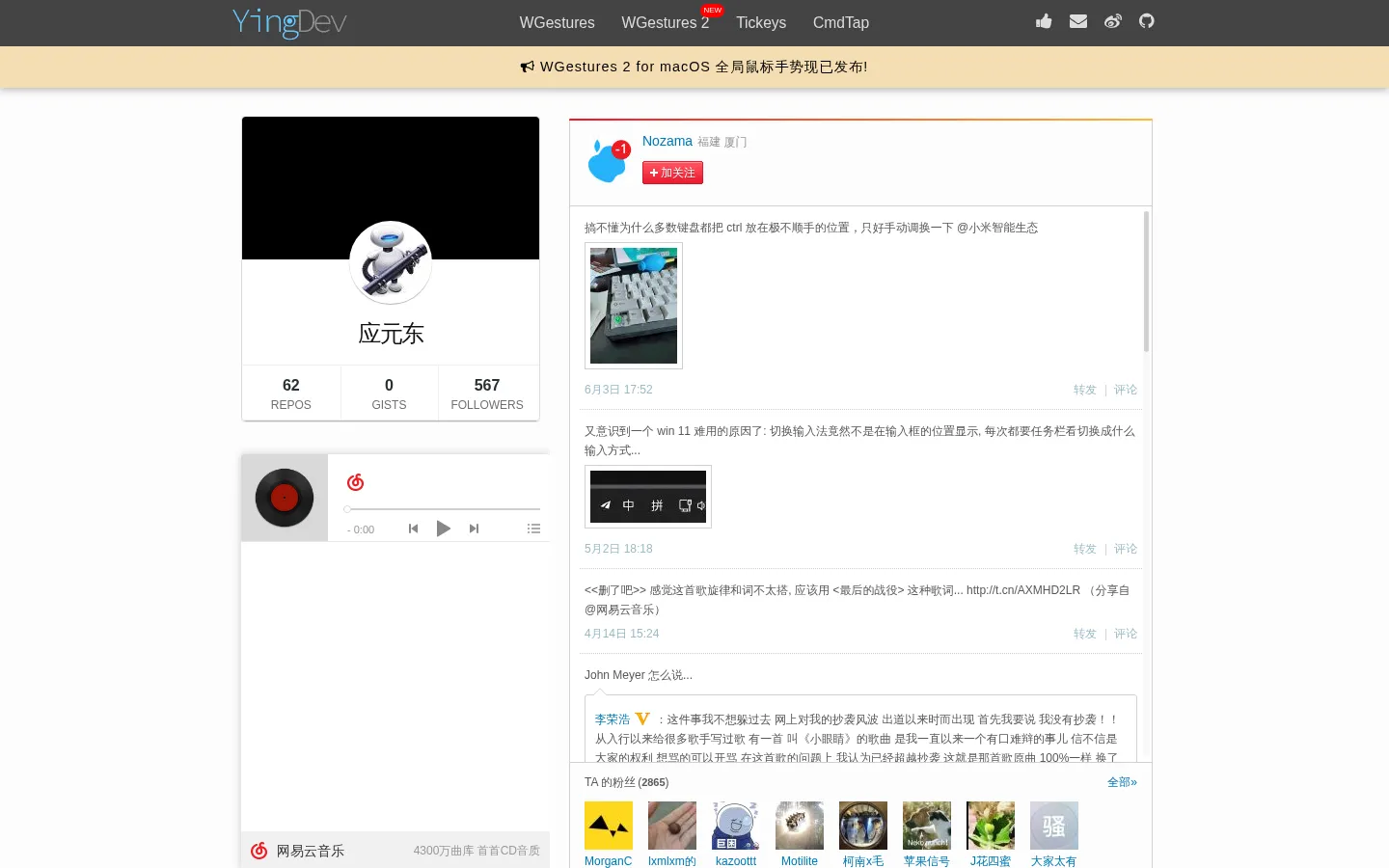Open the 全部» fans link
Image resolution: width=1389 pixels, height=868 pixels.
tap(1122, 782)
